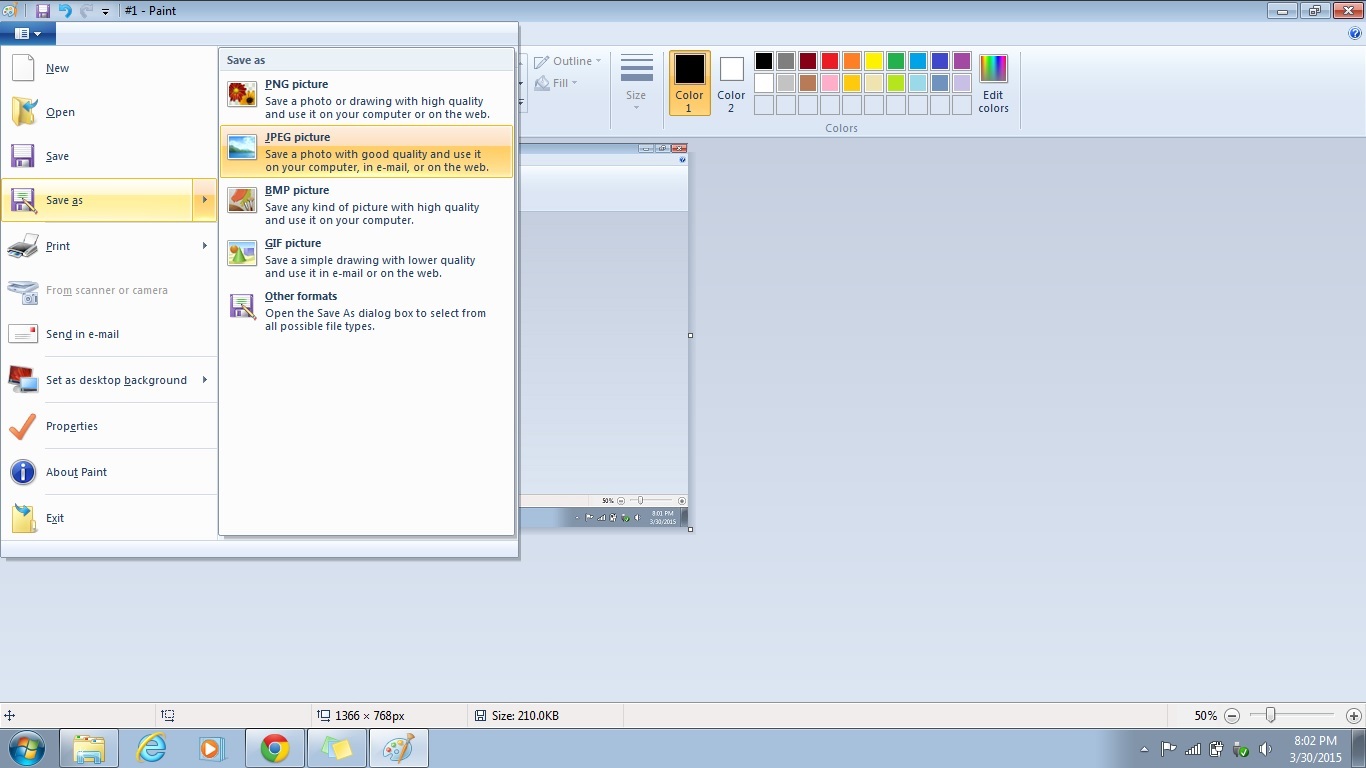
Task: Open Google Chrome from the taskbar
Action: [x=275, y=748]
